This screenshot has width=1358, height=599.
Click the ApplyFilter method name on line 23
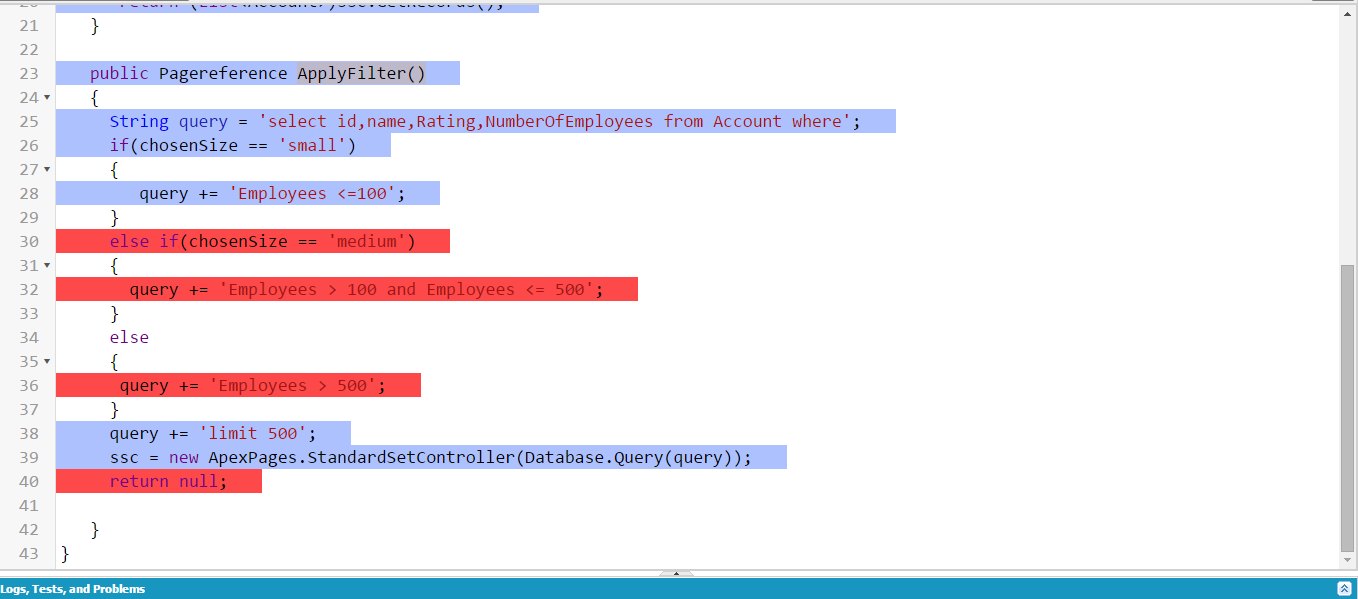coord(361,72)
